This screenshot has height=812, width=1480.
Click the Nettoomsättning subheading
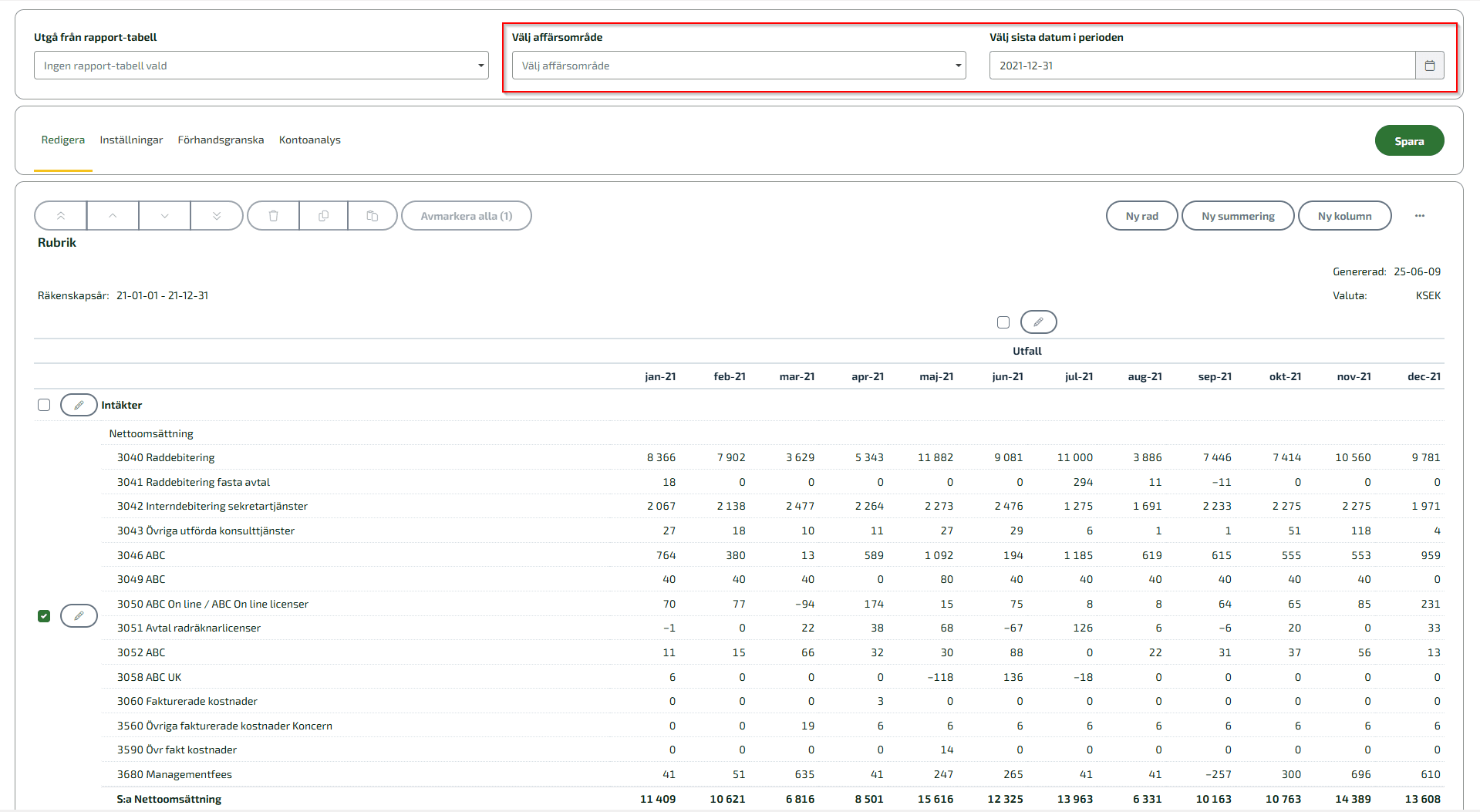pos(151,433)
